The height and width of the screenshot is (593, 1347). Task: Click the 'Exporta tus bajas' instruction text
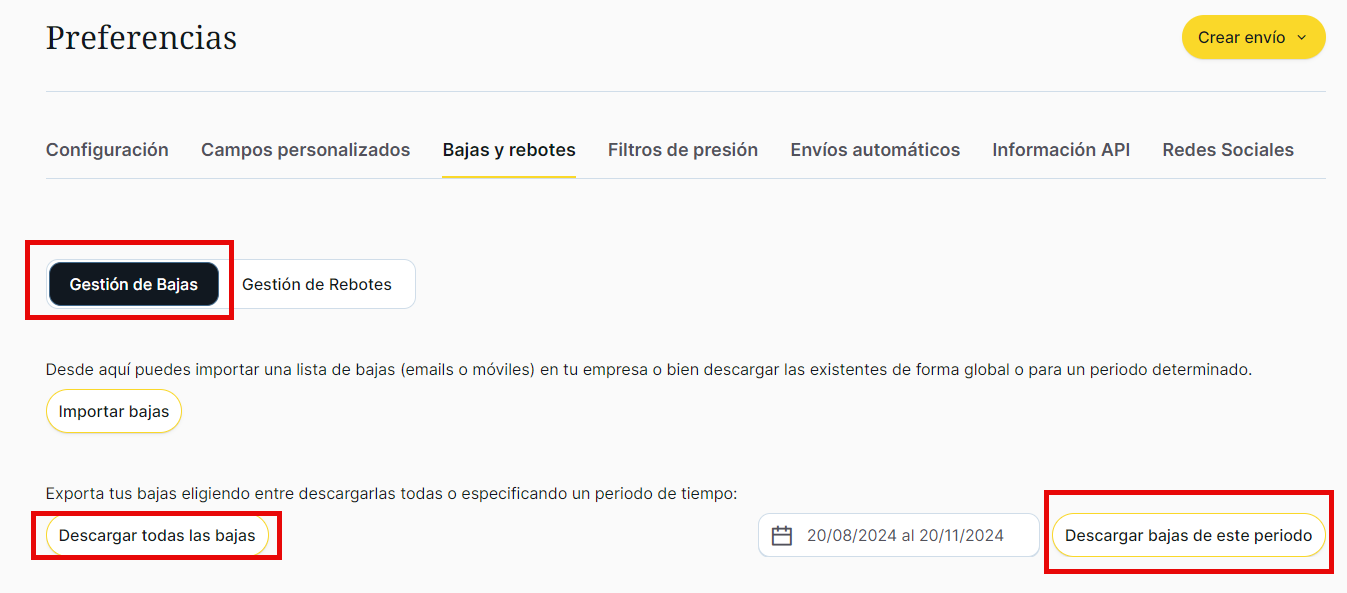click(391, 494)
